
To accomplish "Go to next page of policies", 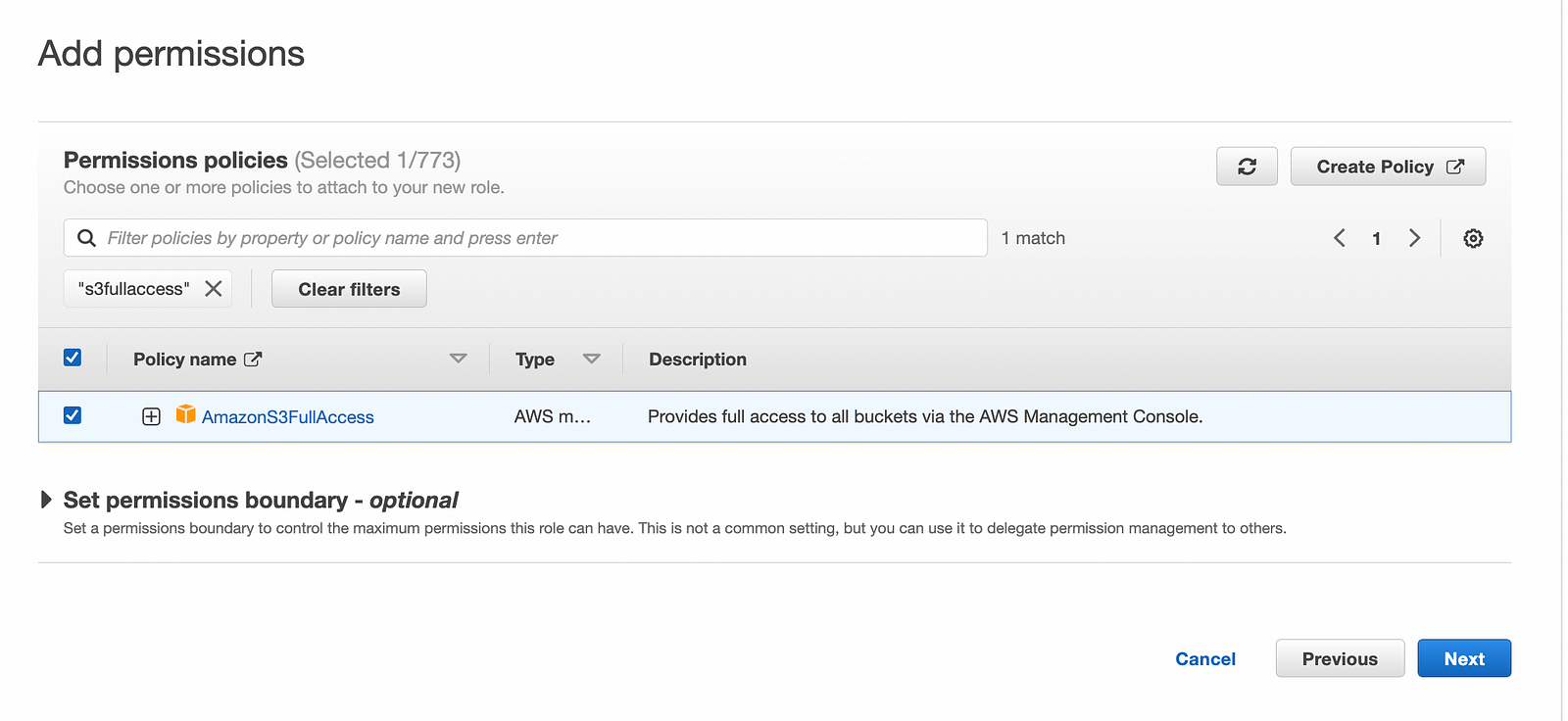I will point(1414,238).
